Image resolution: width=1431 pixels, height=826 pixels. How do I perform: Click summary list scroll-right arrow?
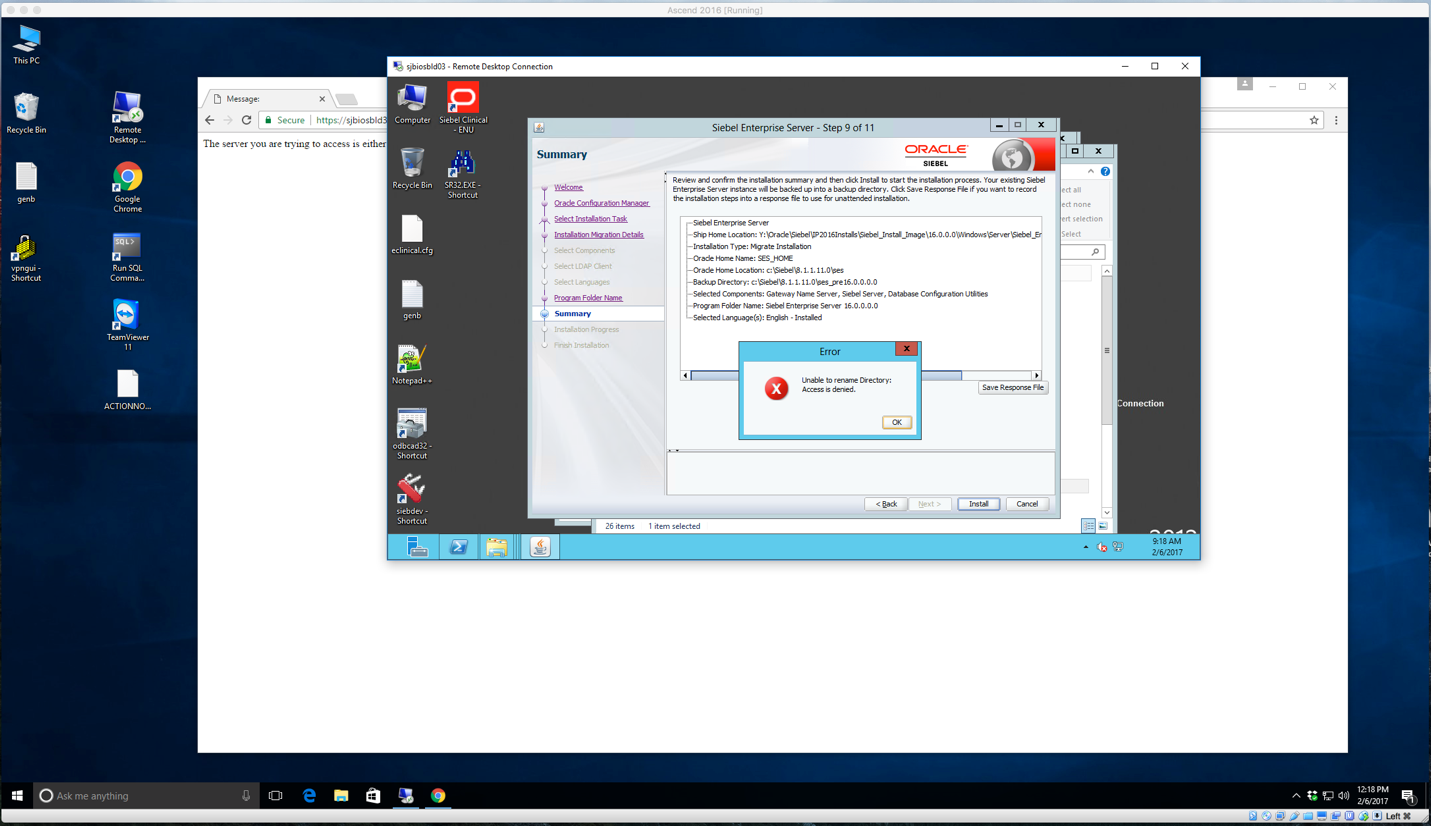point(1036,375)
